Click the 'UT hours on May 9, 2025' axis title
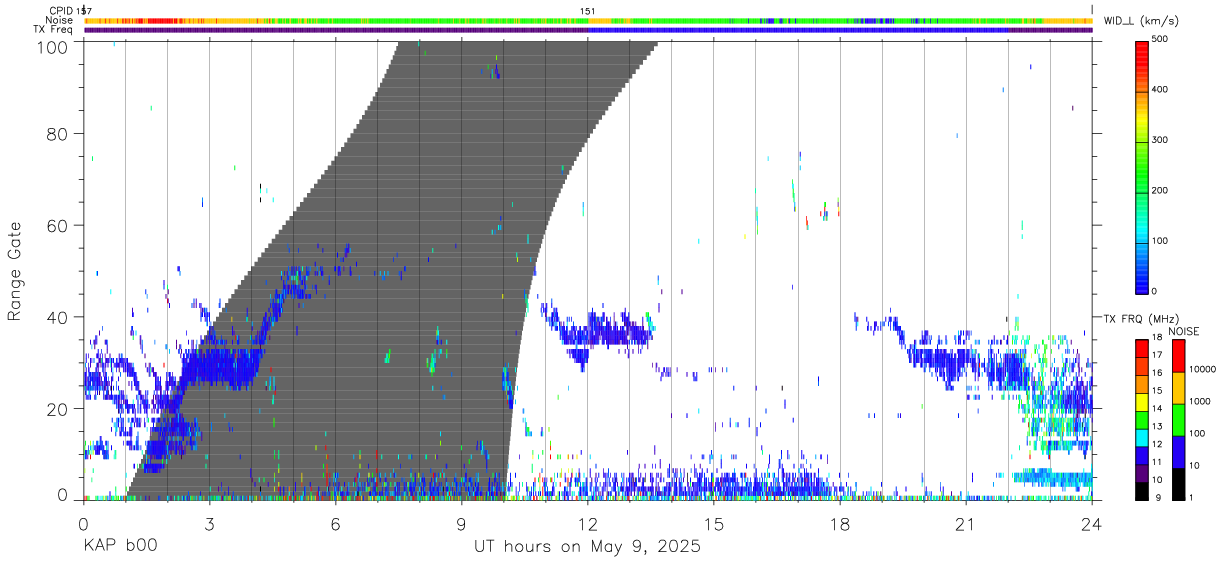 pos(587,547)
